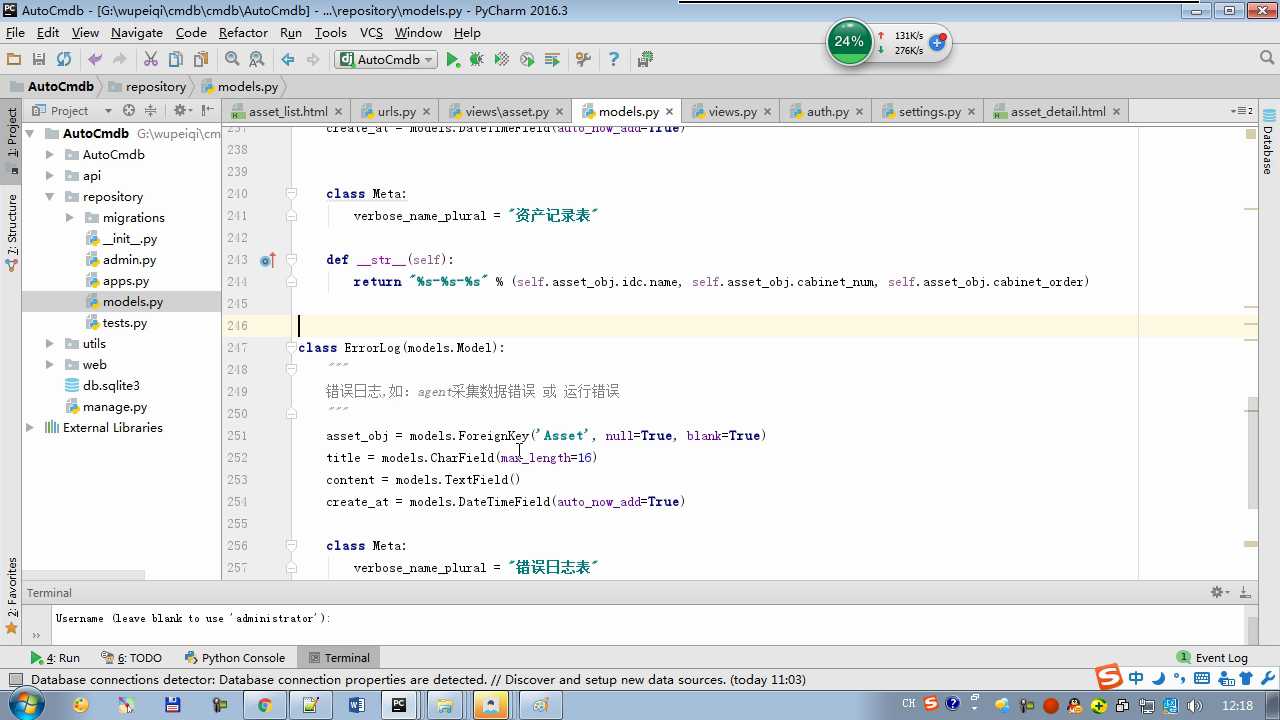This screenshot has width=1280, height=720.
Task: Show the hidden editor tabs list
Action: click(x=1240, y=111)
